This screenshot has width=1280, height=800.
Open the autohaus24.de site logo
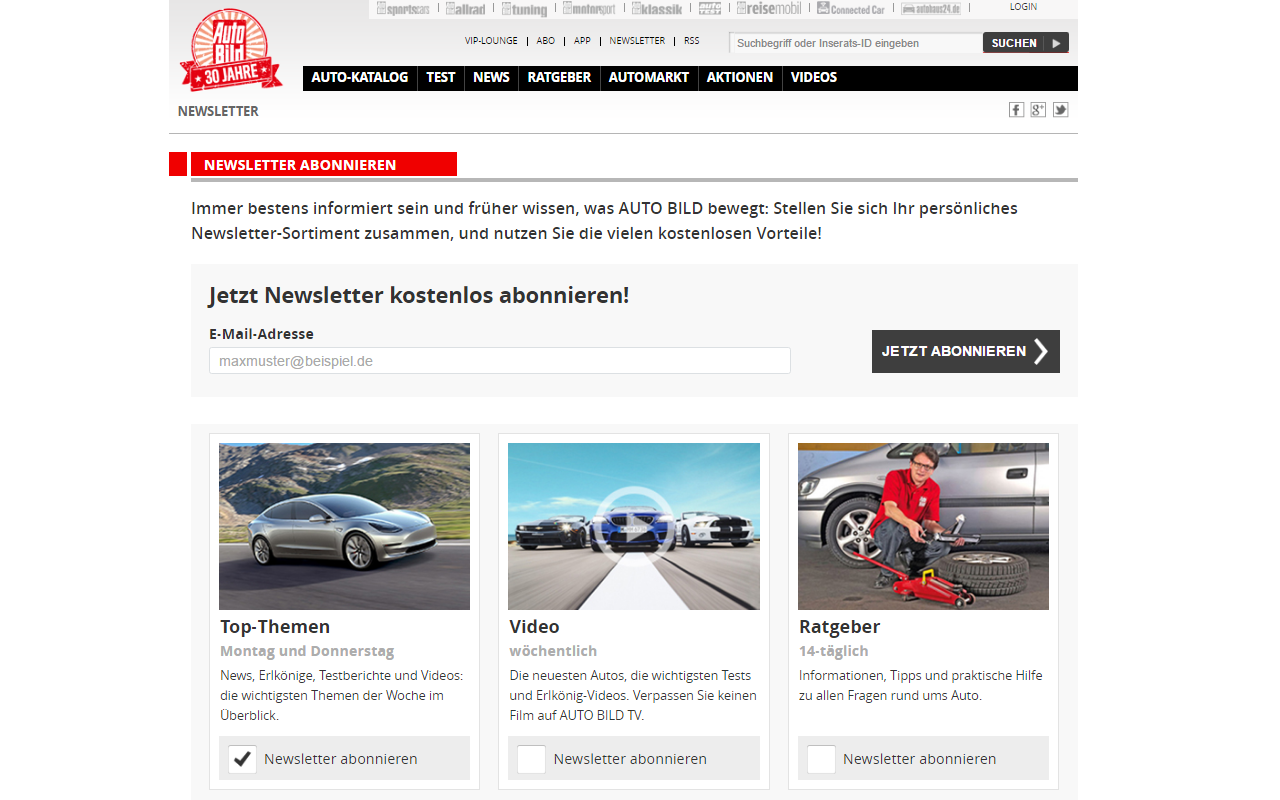[931, 9]
